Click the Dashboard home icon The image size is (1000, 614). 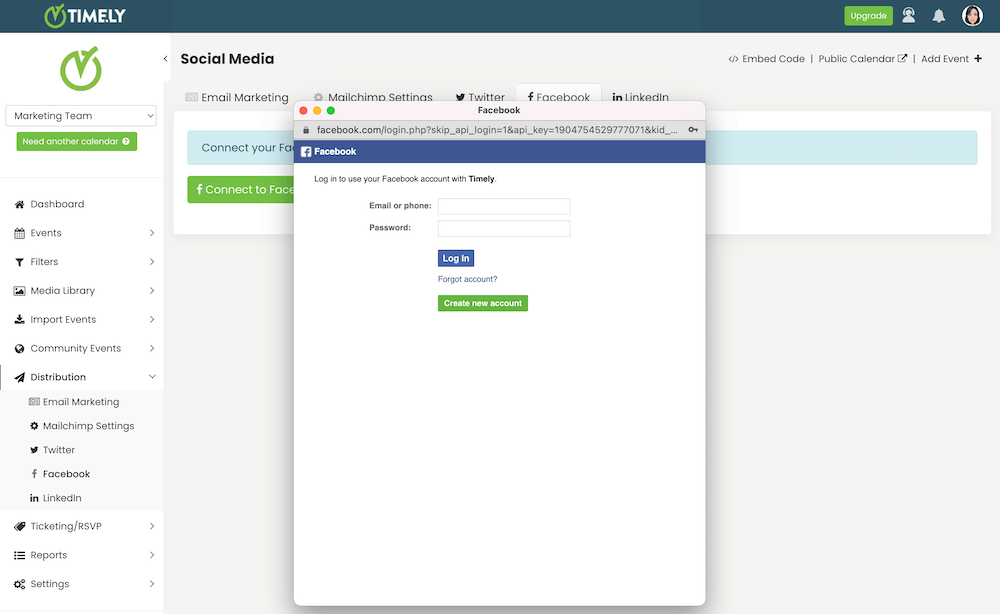[19, 204]
